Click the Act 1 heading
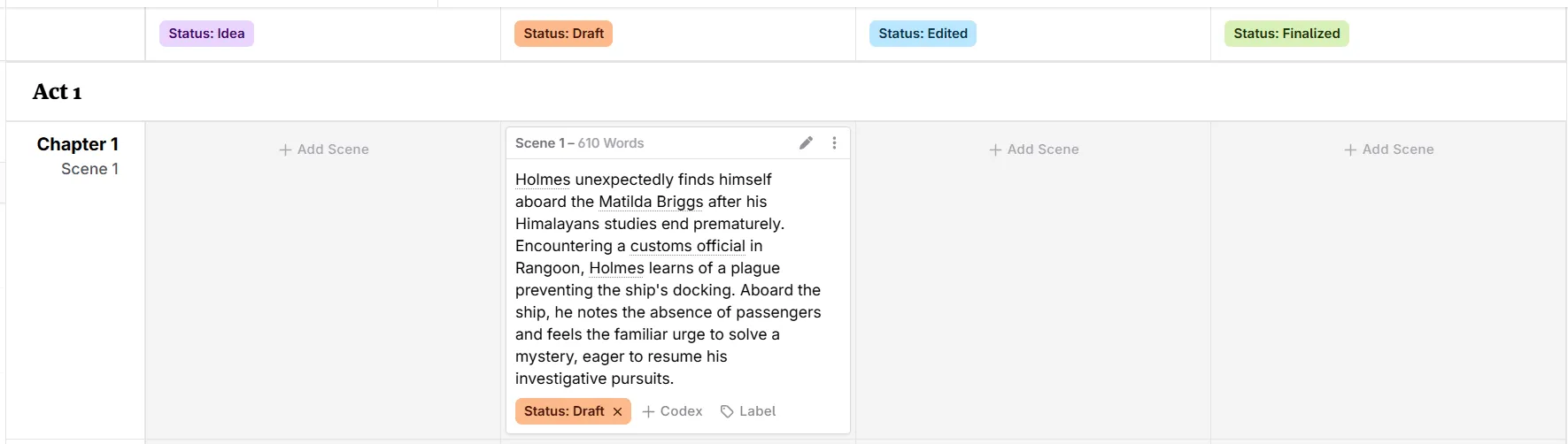Viewport: 1568px width, 444px height. (58, 92)
